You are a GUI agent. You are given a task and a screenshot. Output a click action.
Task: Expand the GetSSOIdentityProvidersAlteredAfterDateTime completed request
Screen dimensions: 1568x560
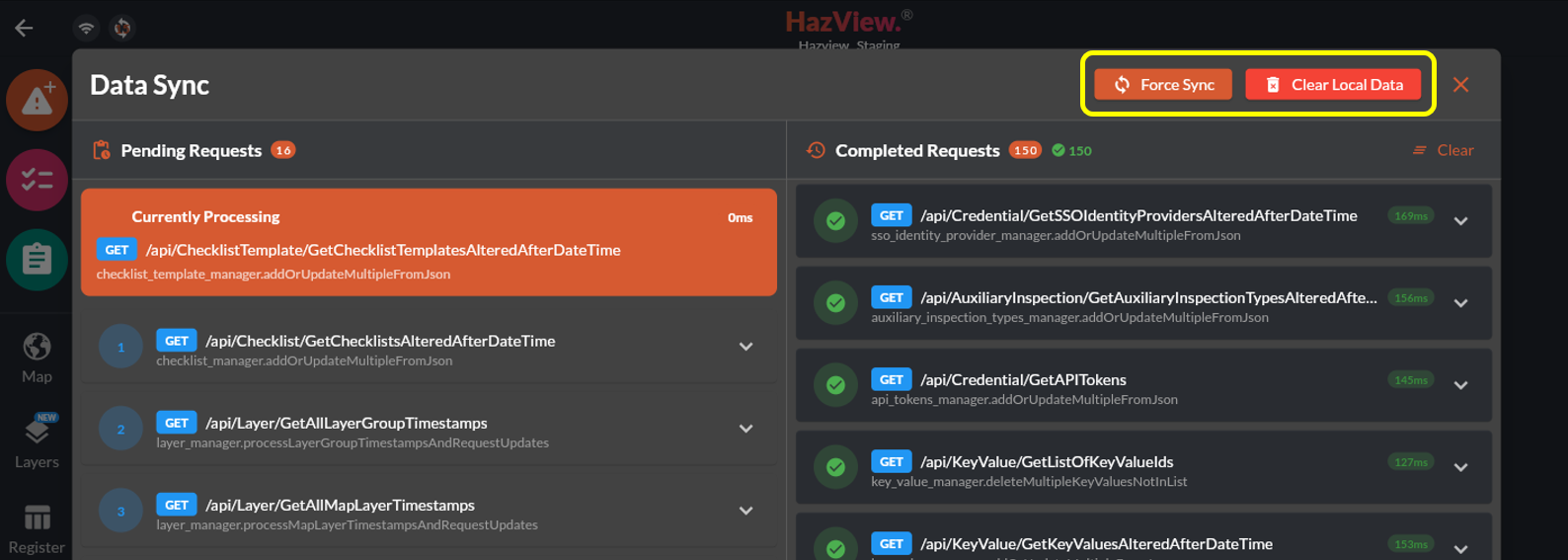point(1460,221)
